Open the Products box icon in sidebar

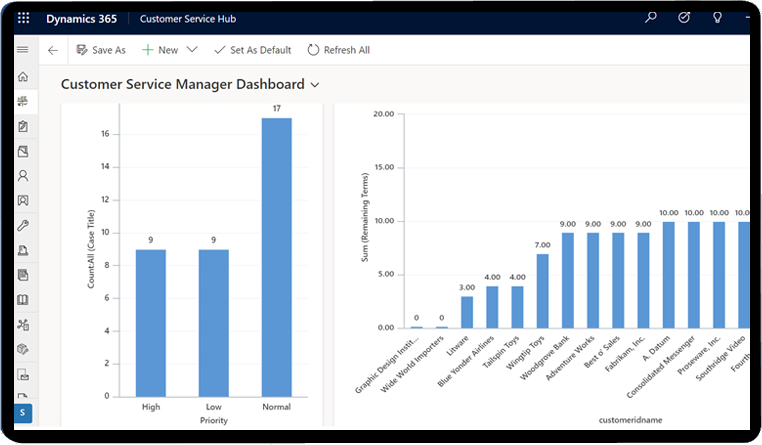click(x=23, y=349)
